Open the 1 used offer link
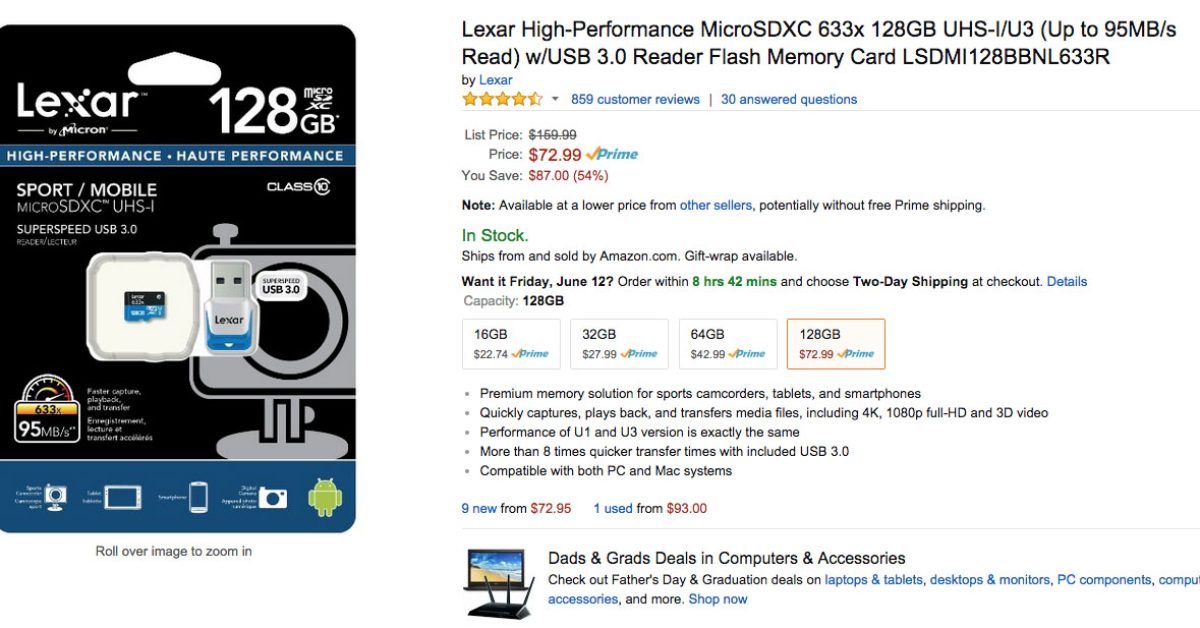This screenshot has width=1200, height=628. (613, 508)
